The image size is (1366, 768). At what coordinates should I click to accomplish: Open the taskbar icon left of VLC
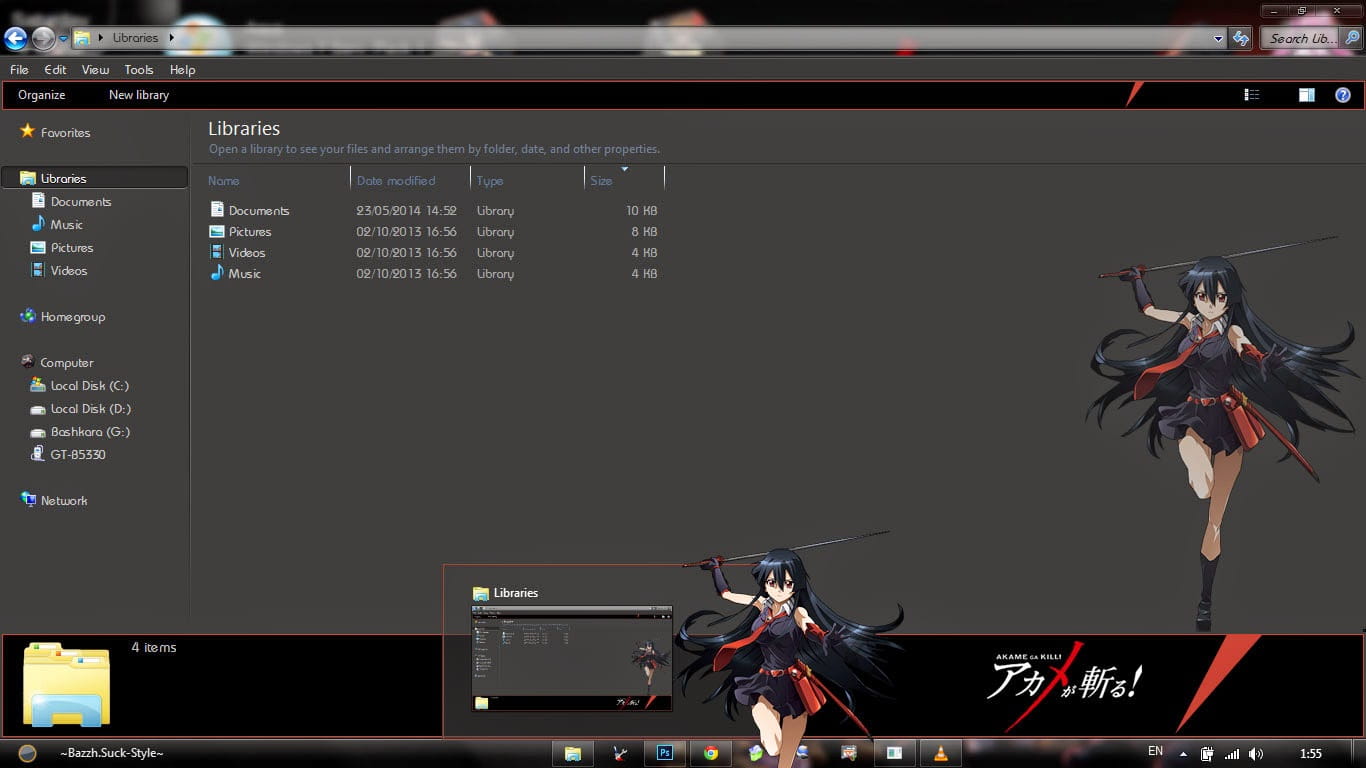895,753
